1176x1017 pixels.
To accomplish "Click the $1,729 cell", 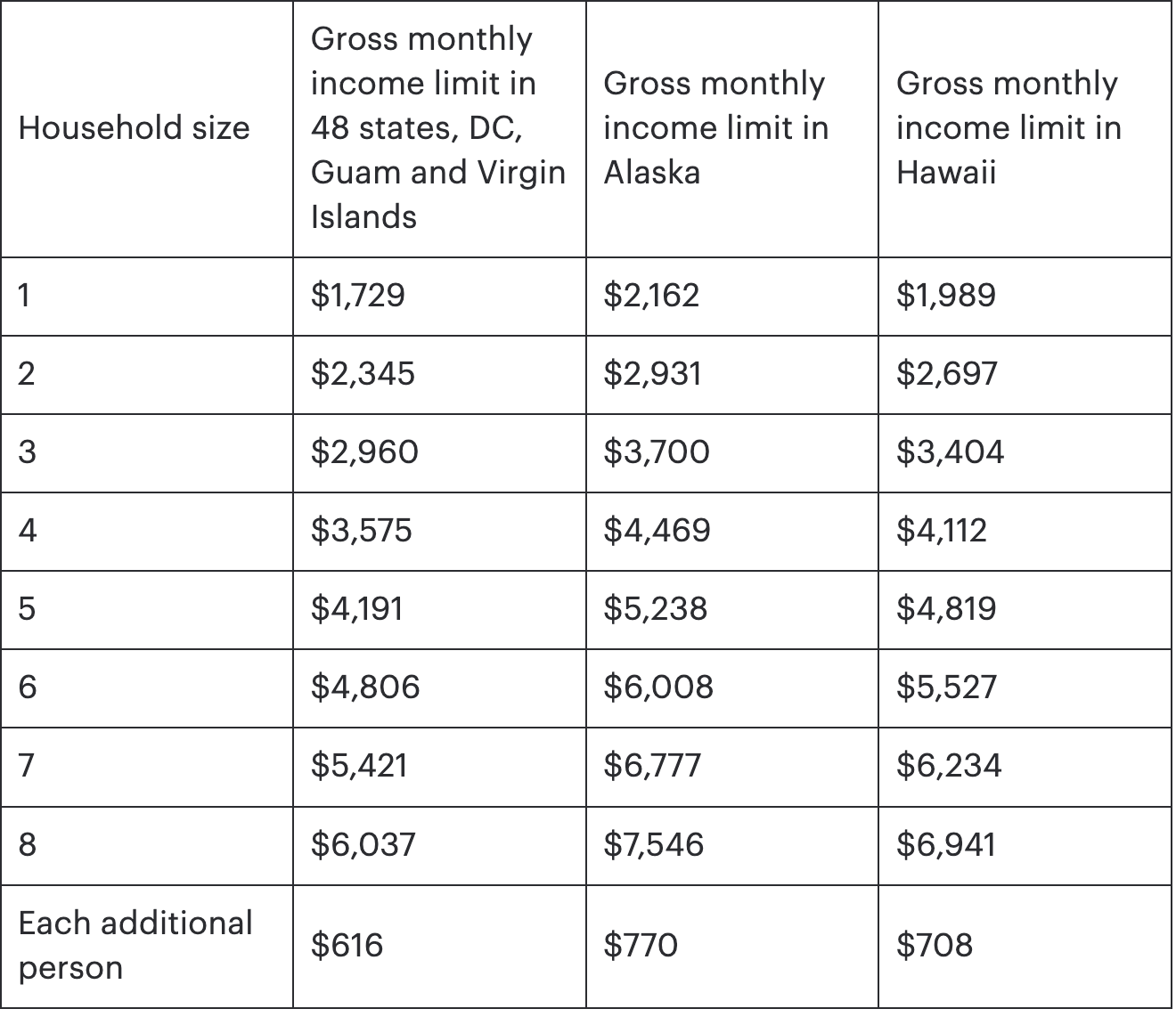I will pos(357,295).
